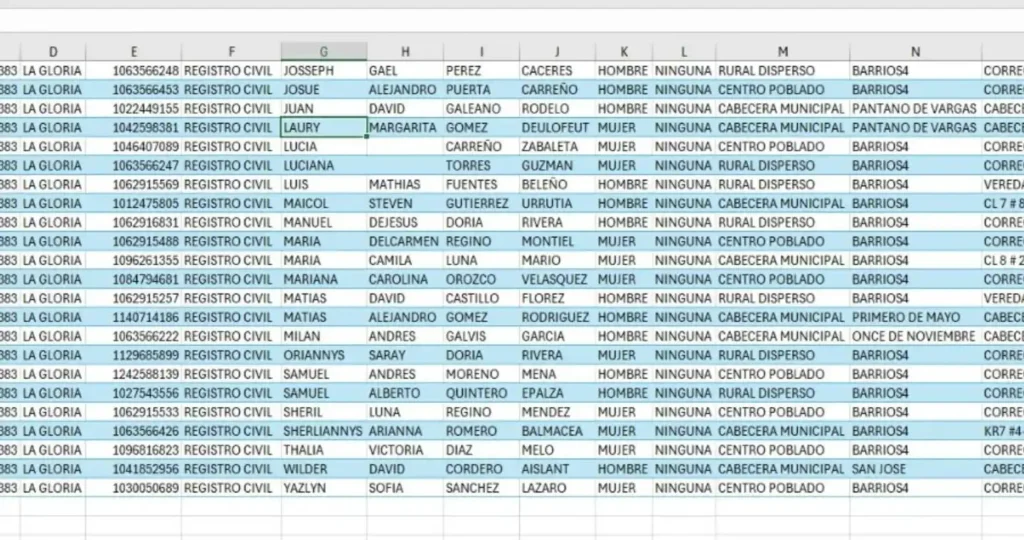Click the cell containing PUERTA
Image resolution: width=1024 pixels, height=540 pixels.
[x=481, y=89]
